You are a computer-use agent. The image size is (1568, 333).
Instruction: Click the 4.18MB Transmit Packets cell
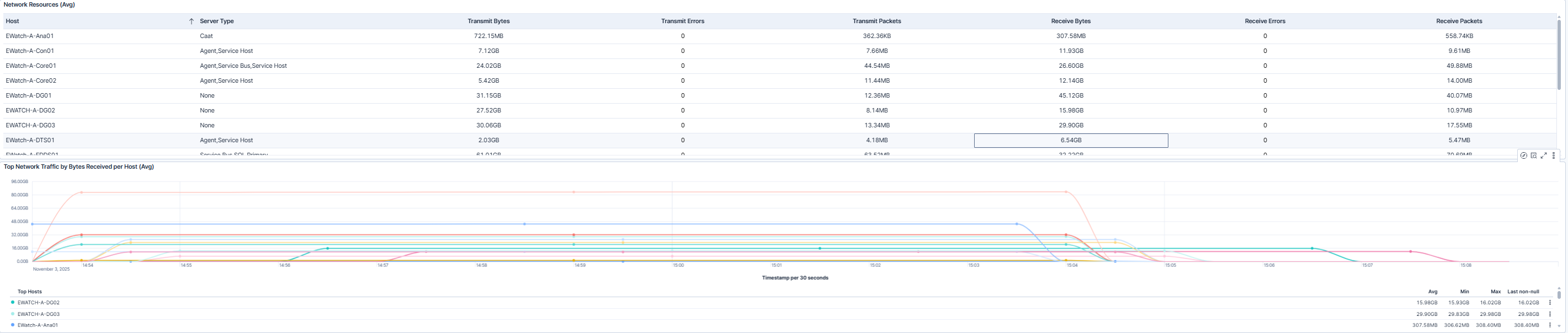pos(876,141)
